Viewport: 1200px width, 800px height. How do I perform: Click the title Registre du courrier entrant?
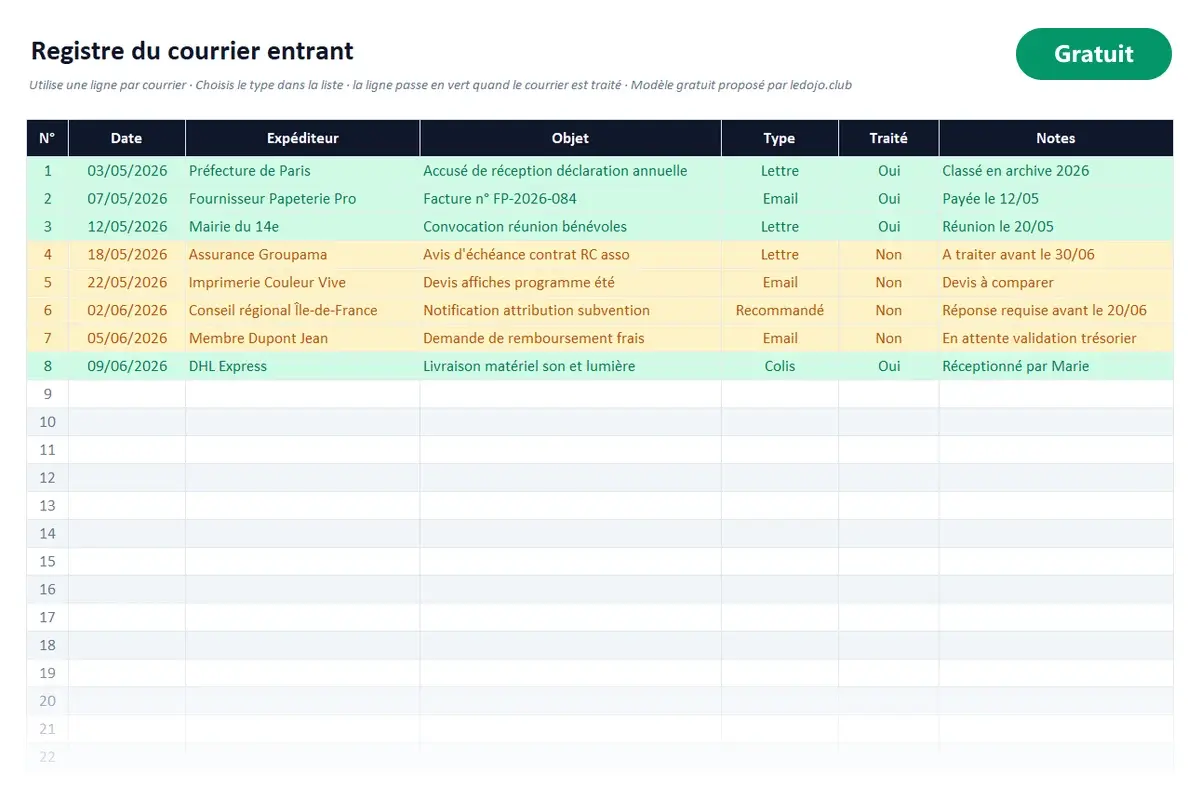click(192, 51)
